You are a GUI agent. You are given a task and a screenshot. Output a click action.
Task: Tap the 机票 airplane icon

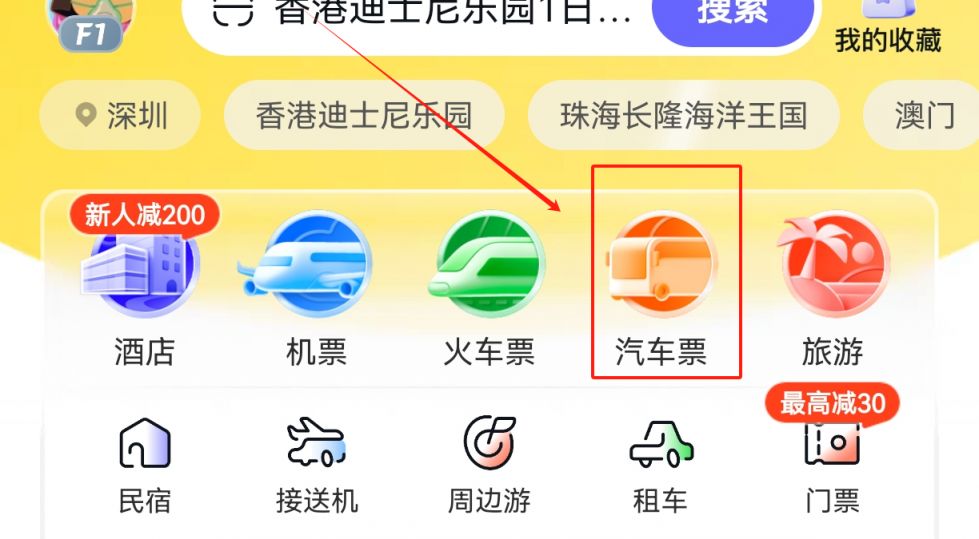307,265
